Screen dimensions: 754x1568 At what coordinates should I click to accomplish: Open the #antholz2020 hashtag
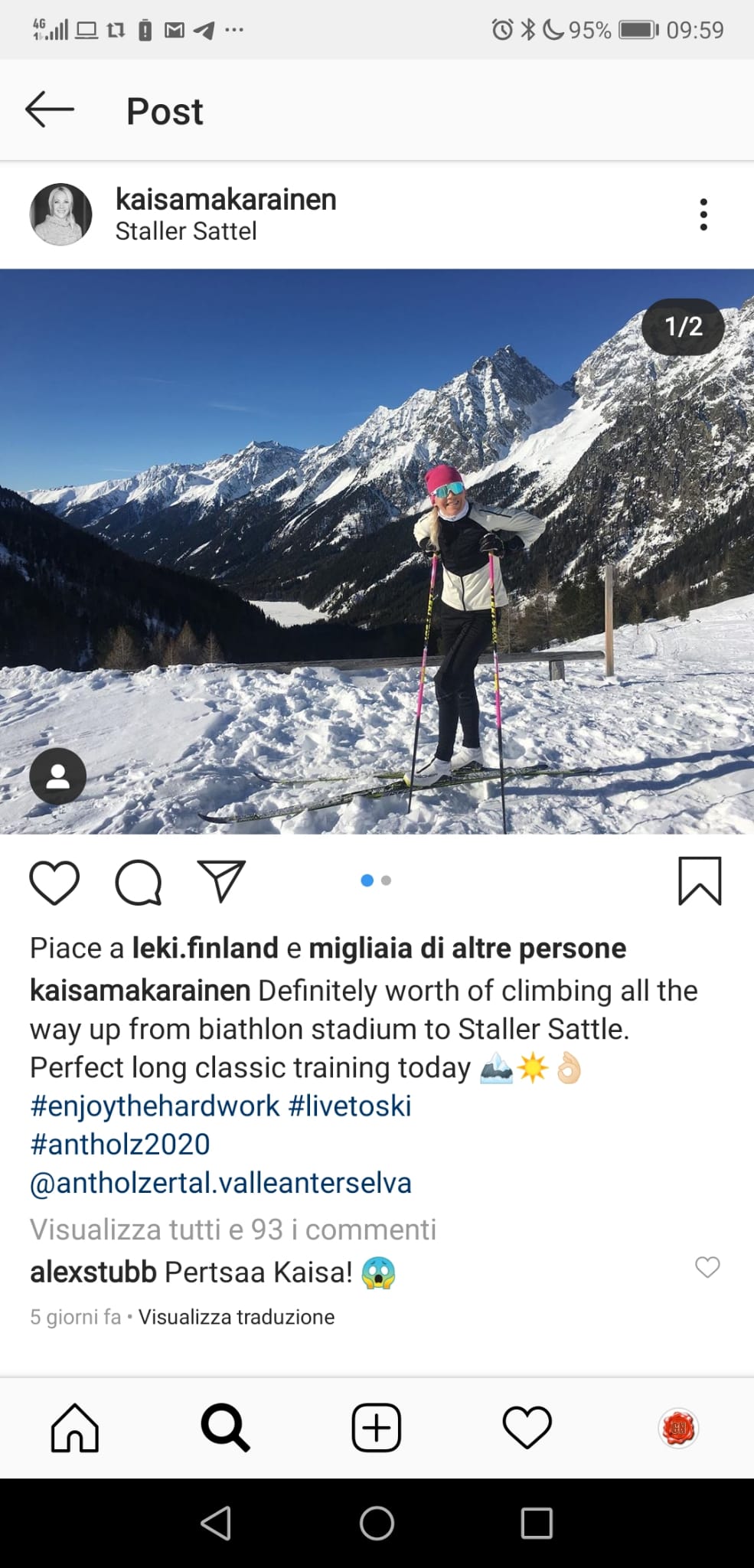click(x=120, y=1145)
